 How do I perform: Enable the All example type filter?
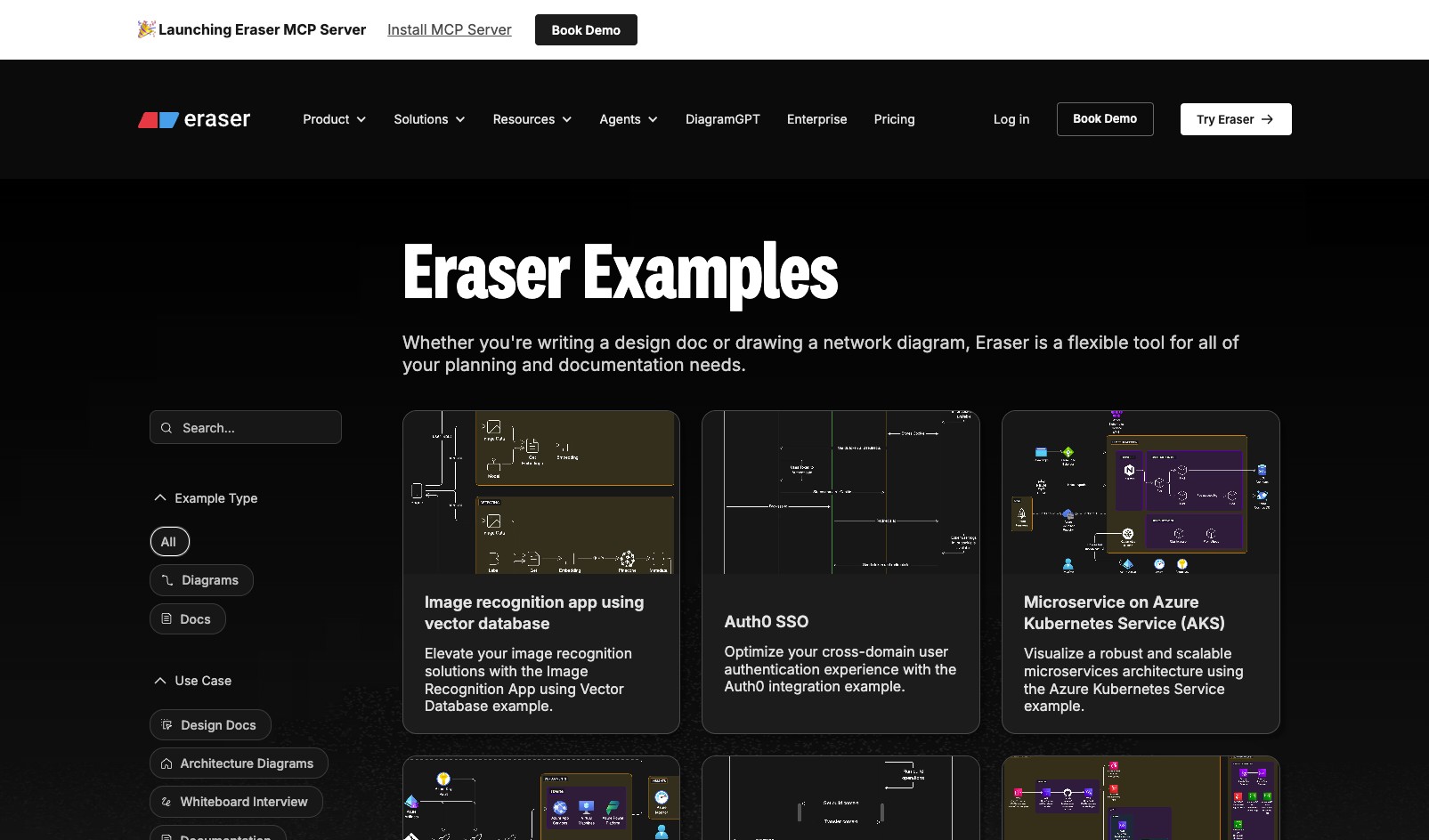click(169, 541)
